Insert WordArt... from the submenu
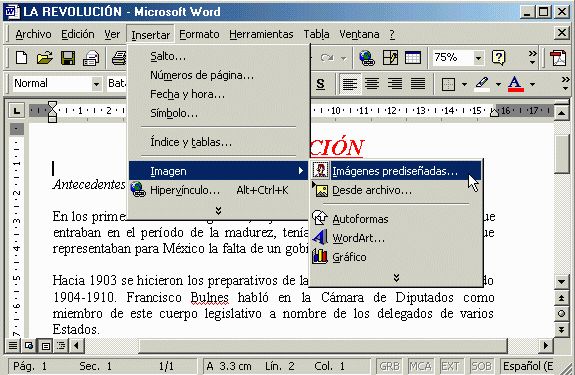575x375 pixels. pyautogui.click(x=396, y=238)
